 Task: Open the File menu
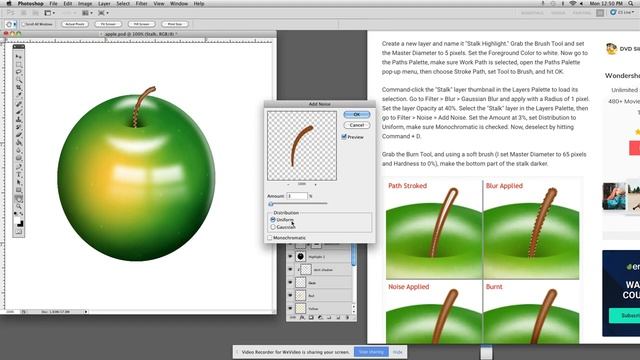tap(53, 4)
